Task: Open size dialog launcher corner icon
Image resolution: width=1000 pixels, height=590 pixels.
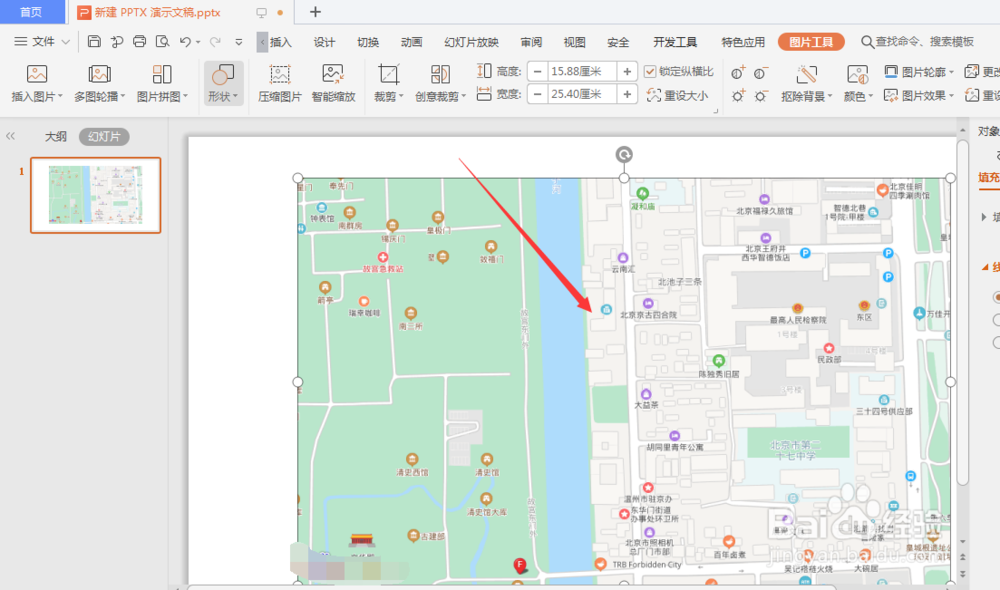Action: (x=716, y=111)
